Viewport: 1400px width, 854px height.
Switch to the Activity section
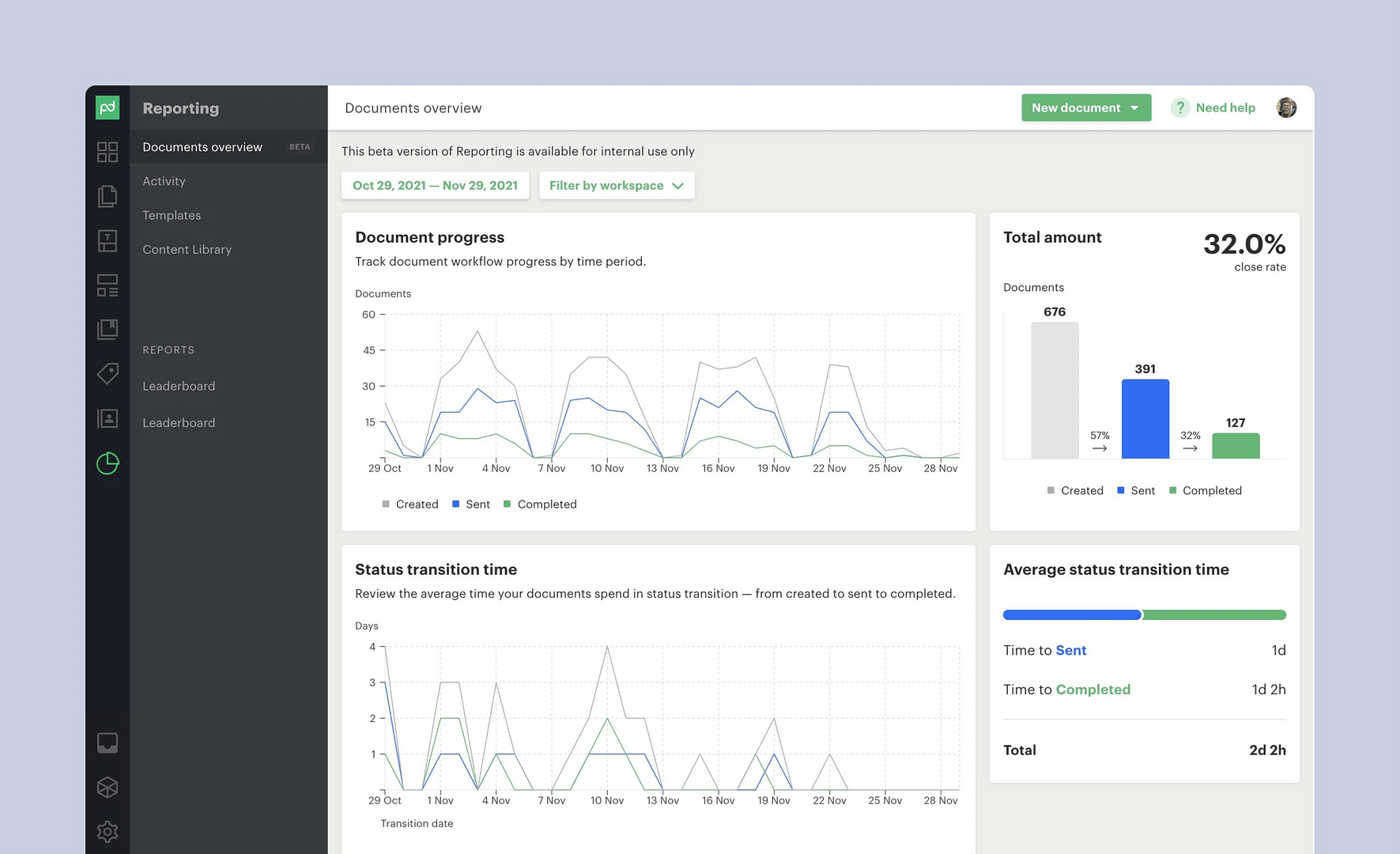164,181
